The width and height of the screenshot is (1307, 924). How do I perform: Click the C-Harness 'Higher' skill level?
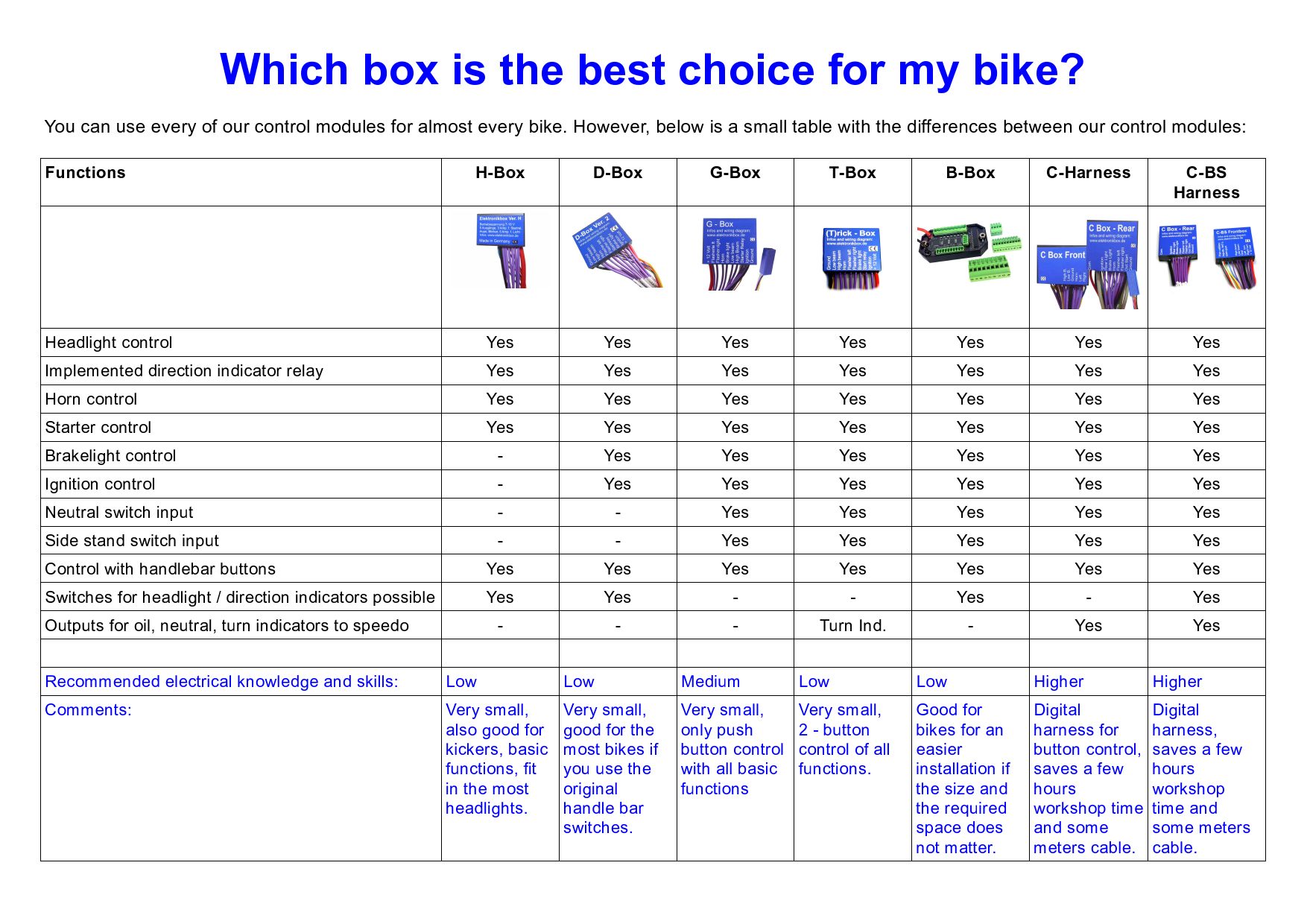(x=1058, y=682)
